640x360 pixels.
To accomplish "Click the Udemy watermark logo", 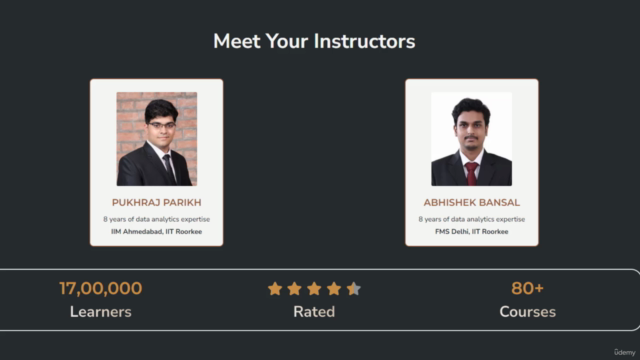I will click(625, 352).
